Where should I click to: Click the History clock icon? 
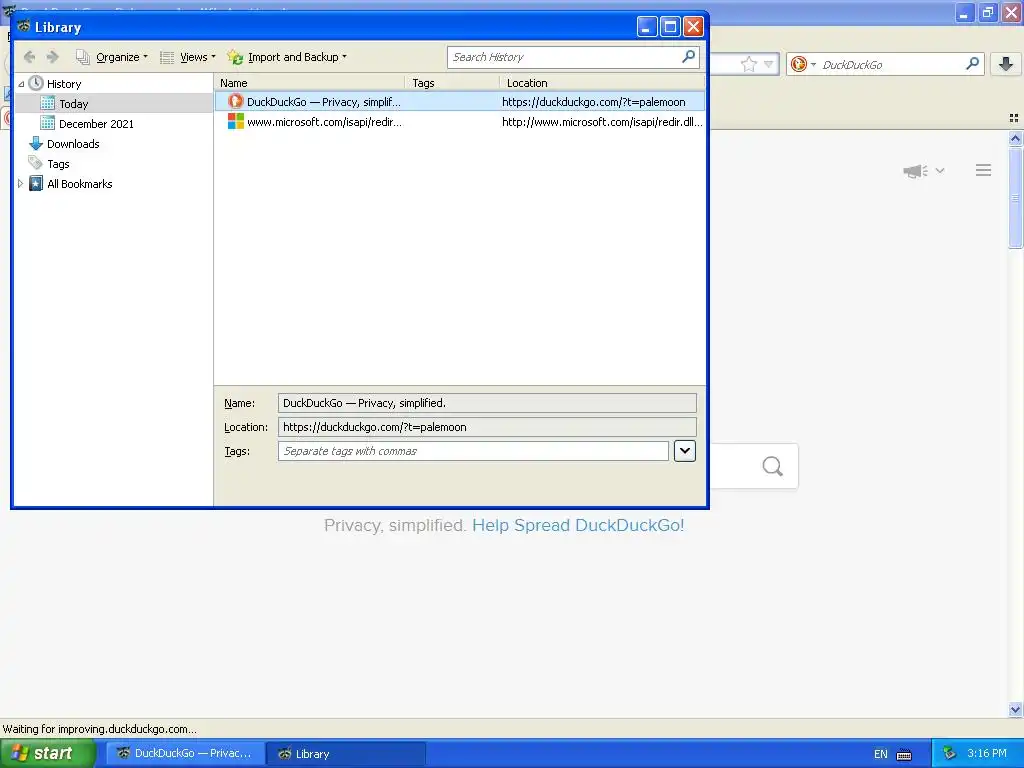(x=36, y=83)
